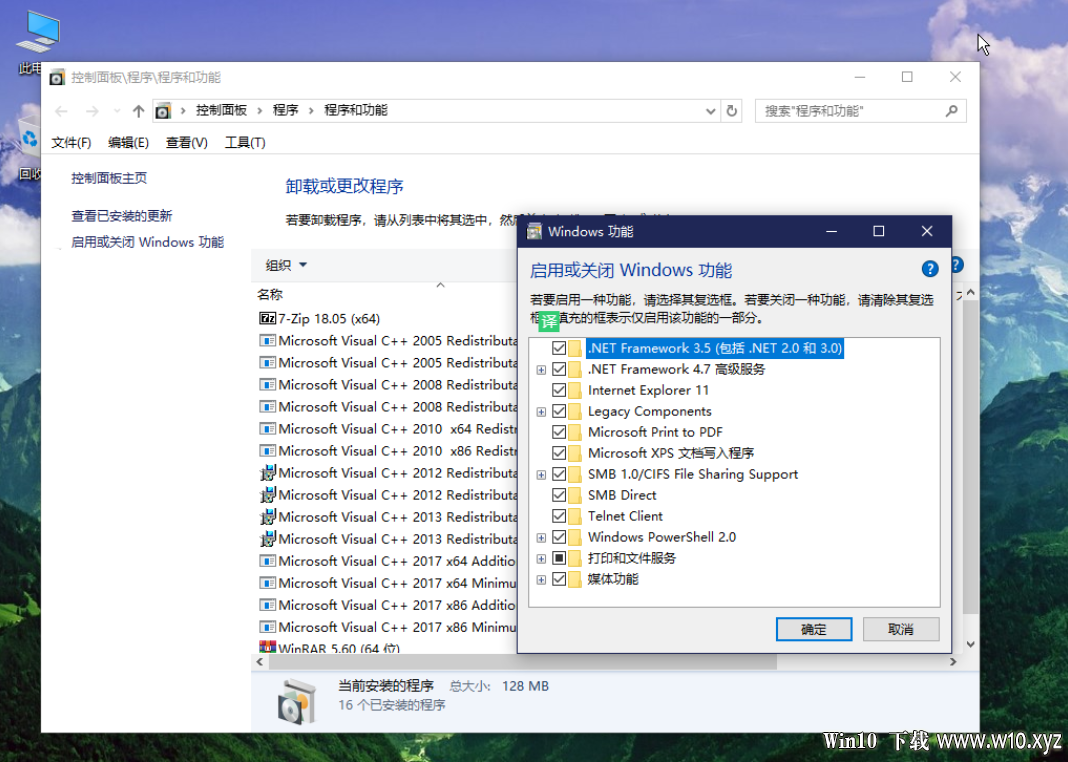Open the 工具(T) menu

[245, 142]
